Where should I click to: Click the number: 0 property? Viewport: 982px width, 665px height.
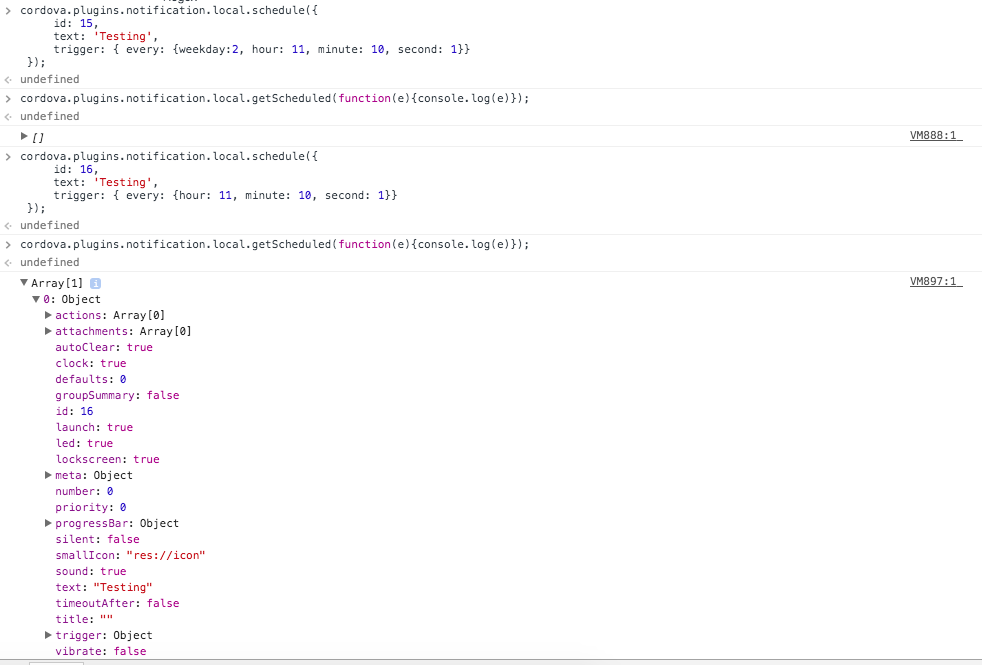[85, 491]
